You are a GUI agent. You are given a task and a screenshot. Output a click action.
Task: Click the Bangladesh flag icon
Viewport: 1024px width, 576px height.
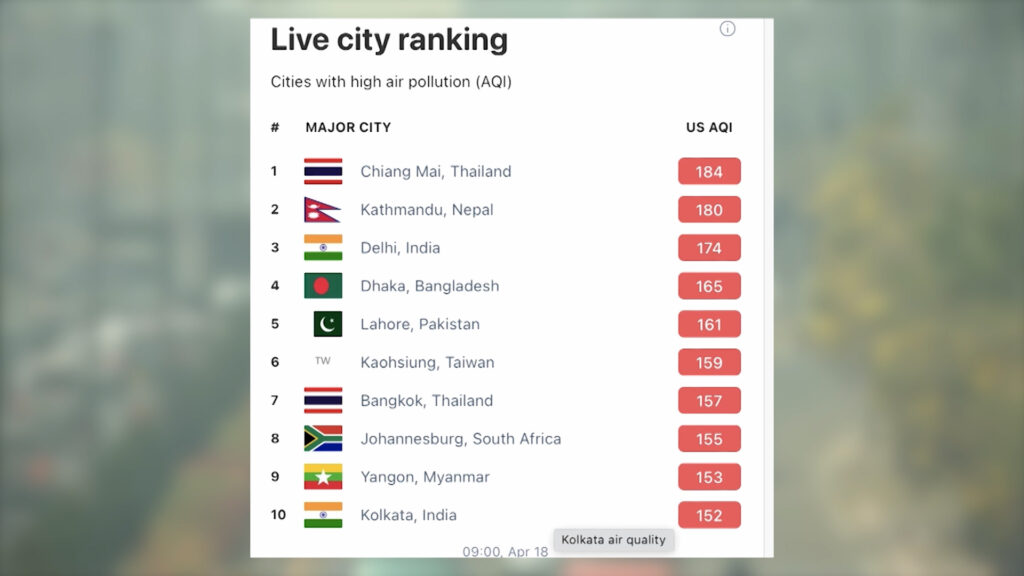[323, 286]
